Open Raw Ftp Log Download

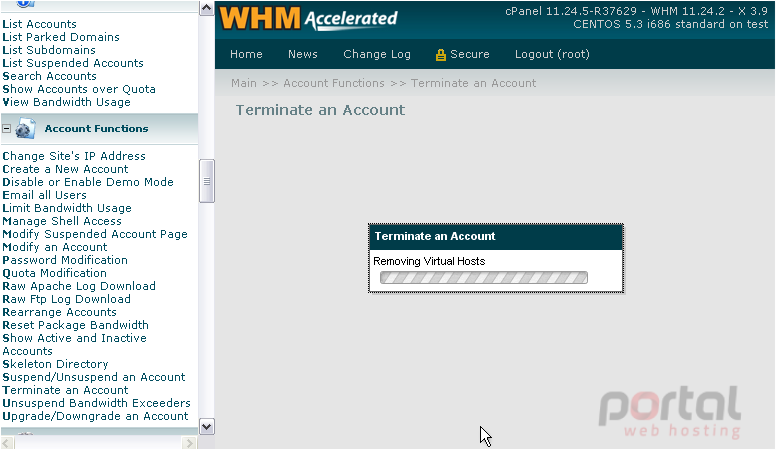(x=67, y=299)
